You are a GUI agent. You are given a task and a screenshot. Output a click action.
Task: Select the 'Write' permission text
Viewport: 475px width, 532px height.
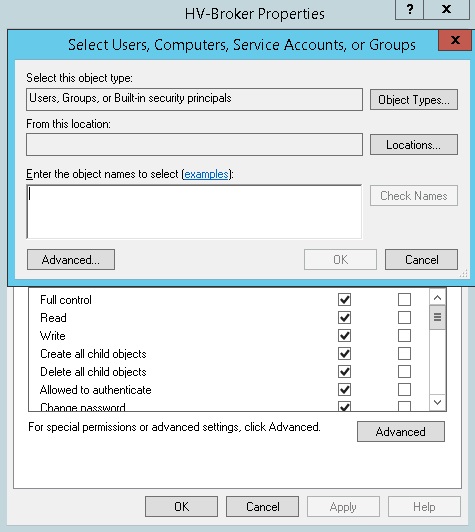53,336
